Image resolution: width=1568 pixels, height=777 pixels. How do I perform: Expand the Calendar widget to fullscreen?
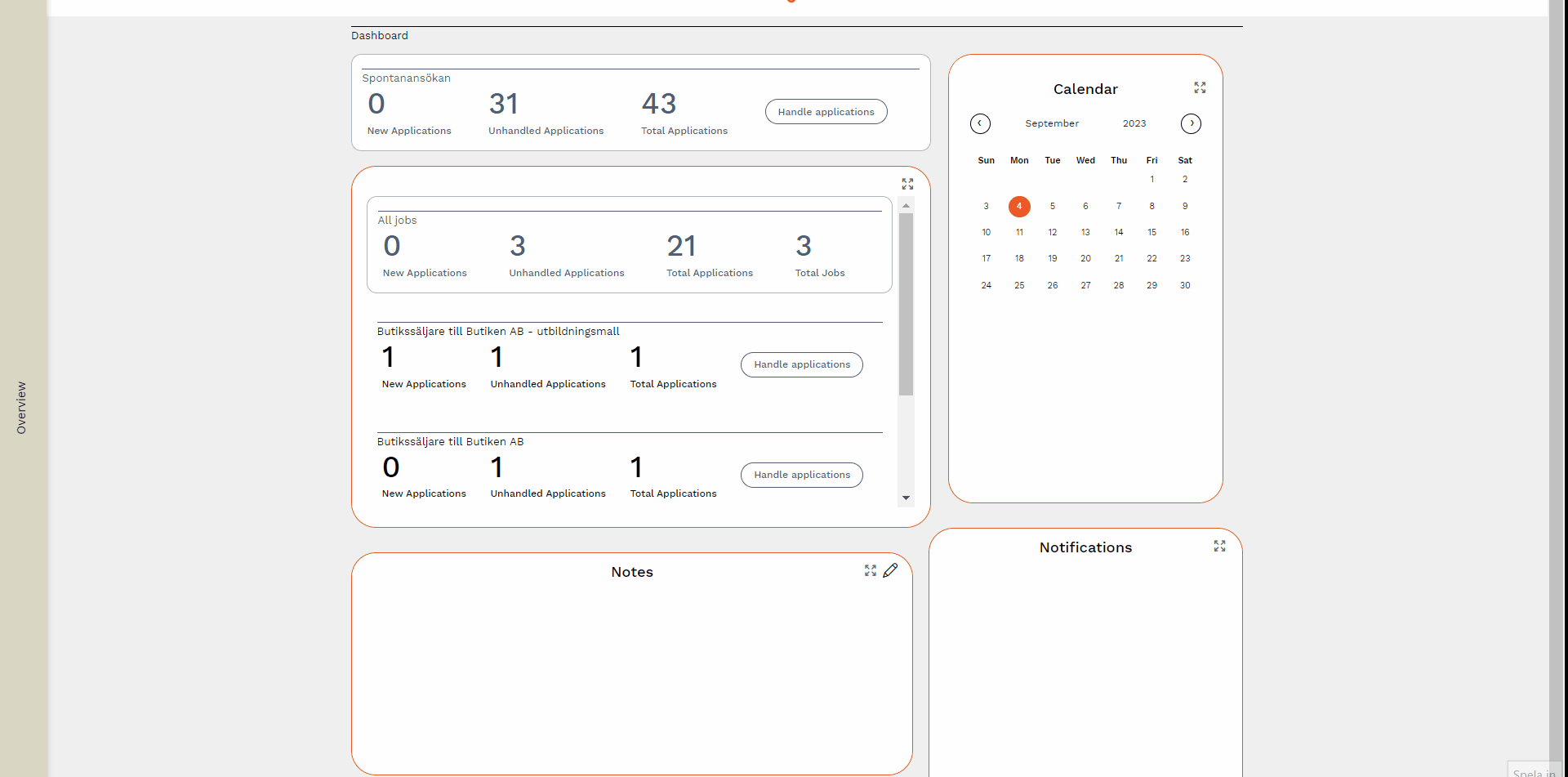[1200, 87]
